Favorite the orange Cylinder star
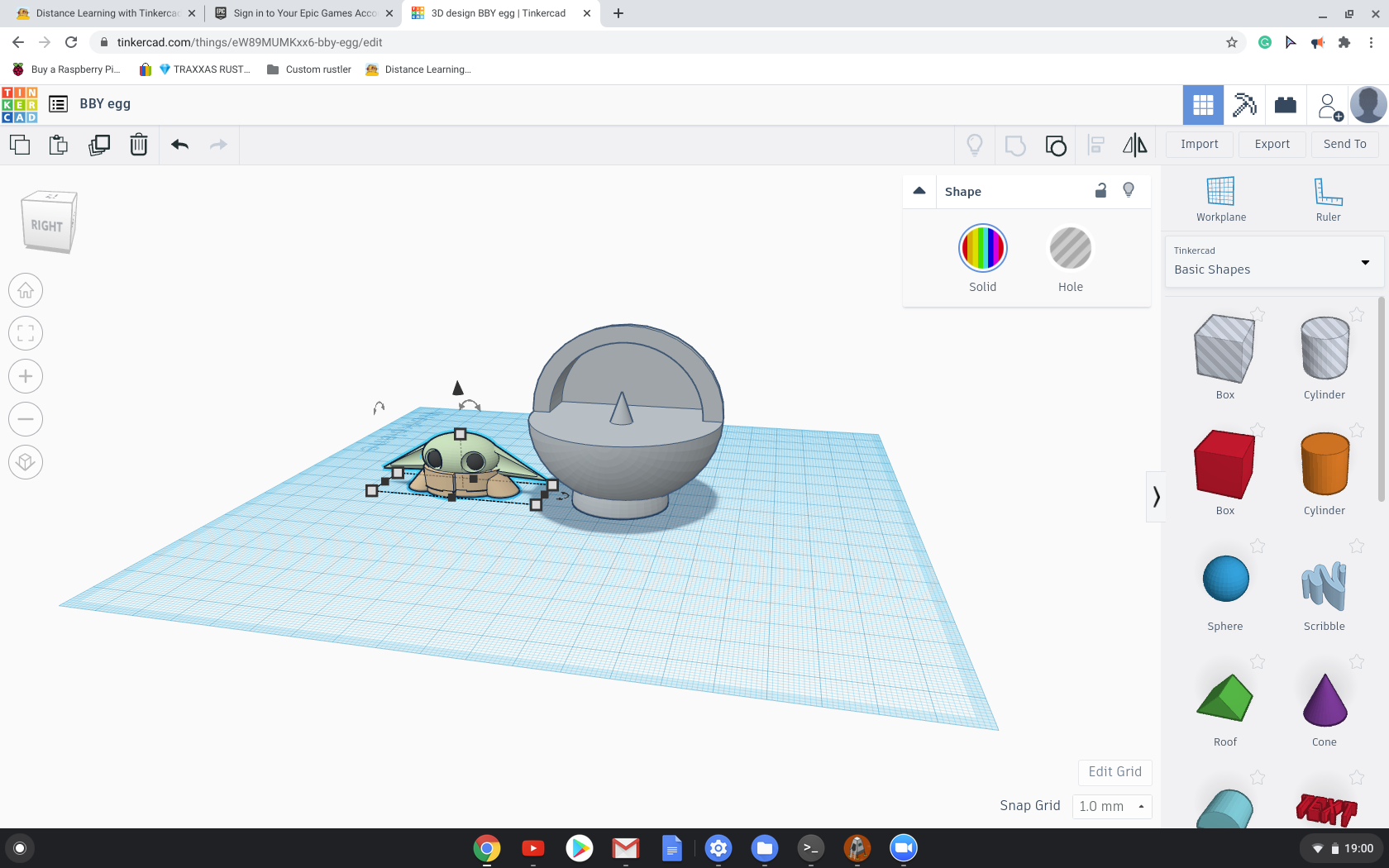 point(1357,430)
